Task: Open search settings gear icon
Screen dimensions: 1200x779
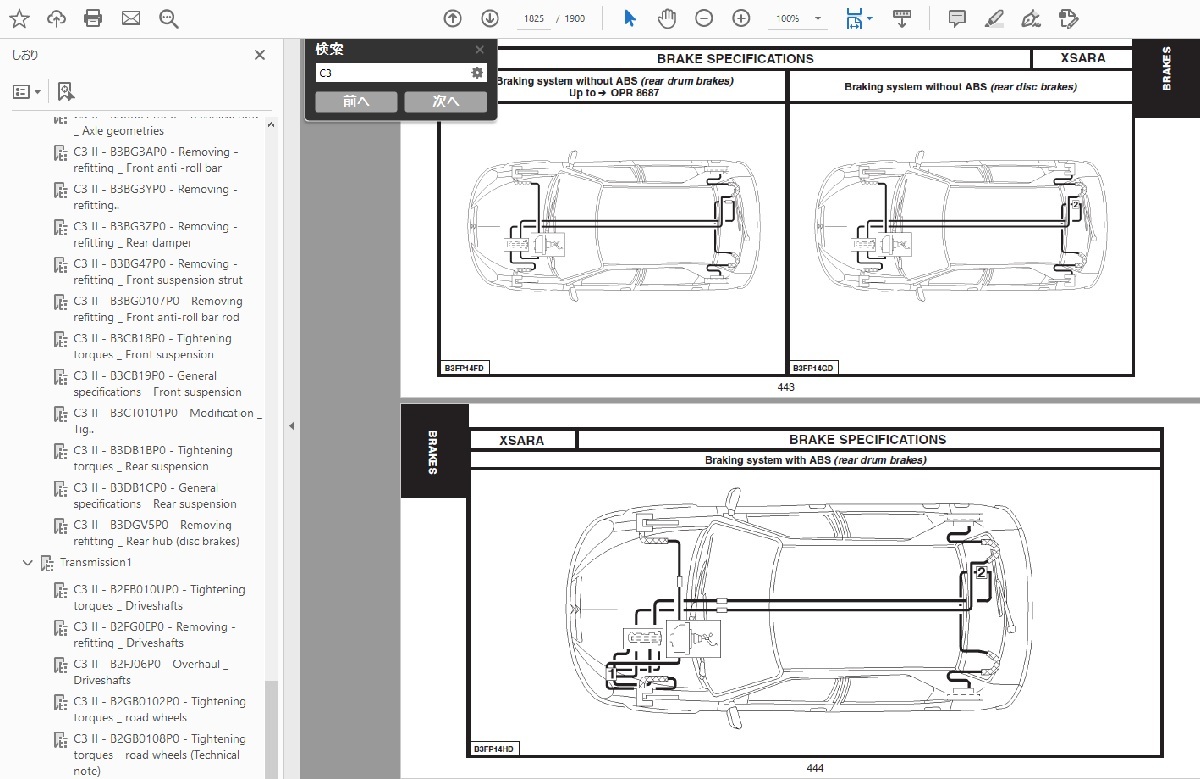Action: (x=477, y=73)
